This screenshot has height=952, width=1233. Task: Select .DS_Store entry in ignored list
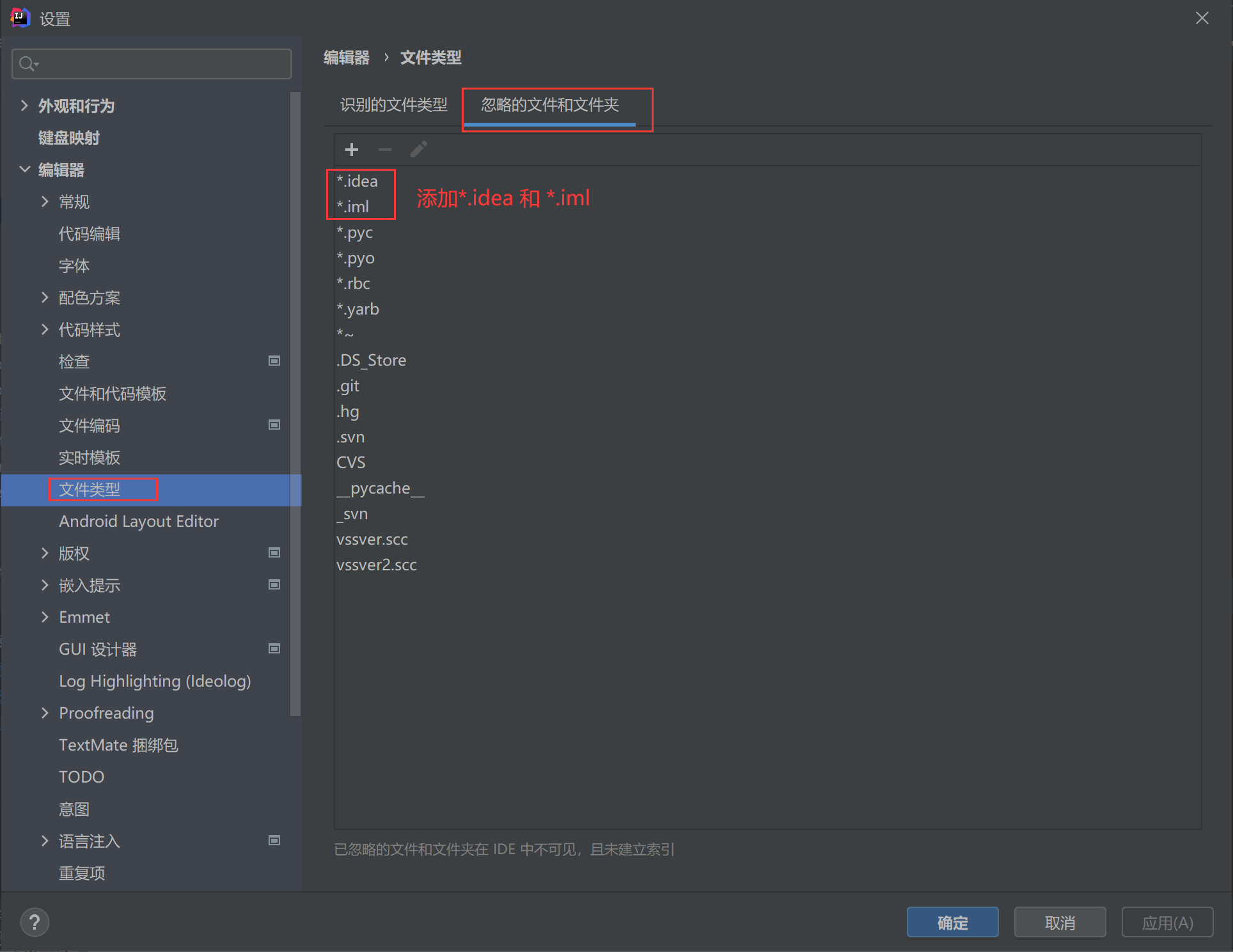[x=371, y=359]
